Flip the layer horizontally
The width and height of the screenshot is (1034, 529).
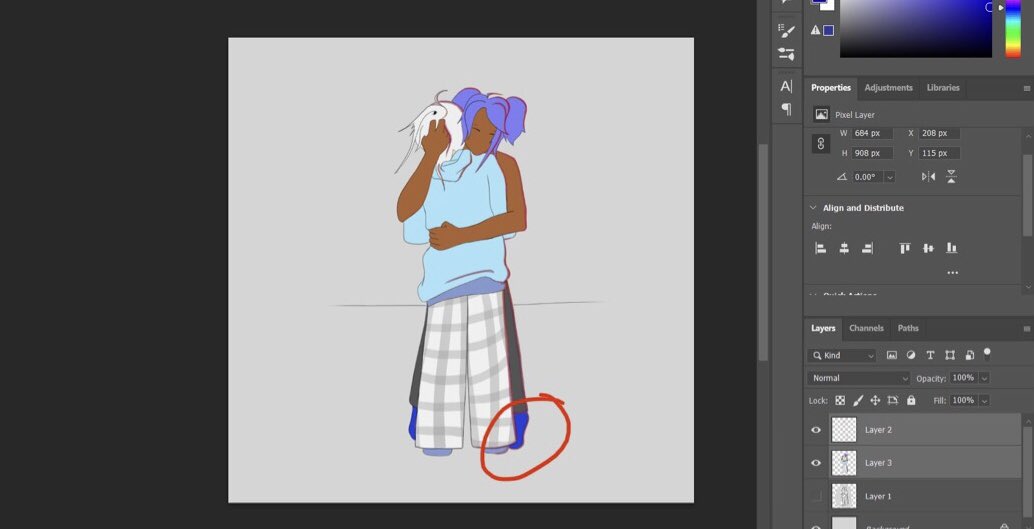928,177
